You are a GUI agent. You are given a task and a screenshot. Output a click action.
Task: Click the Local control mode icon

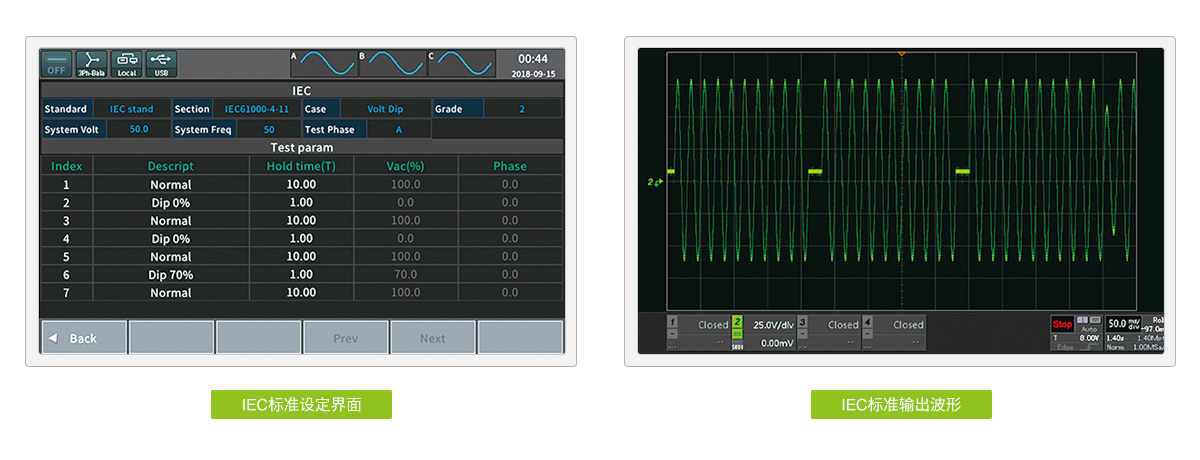(126, 64)
